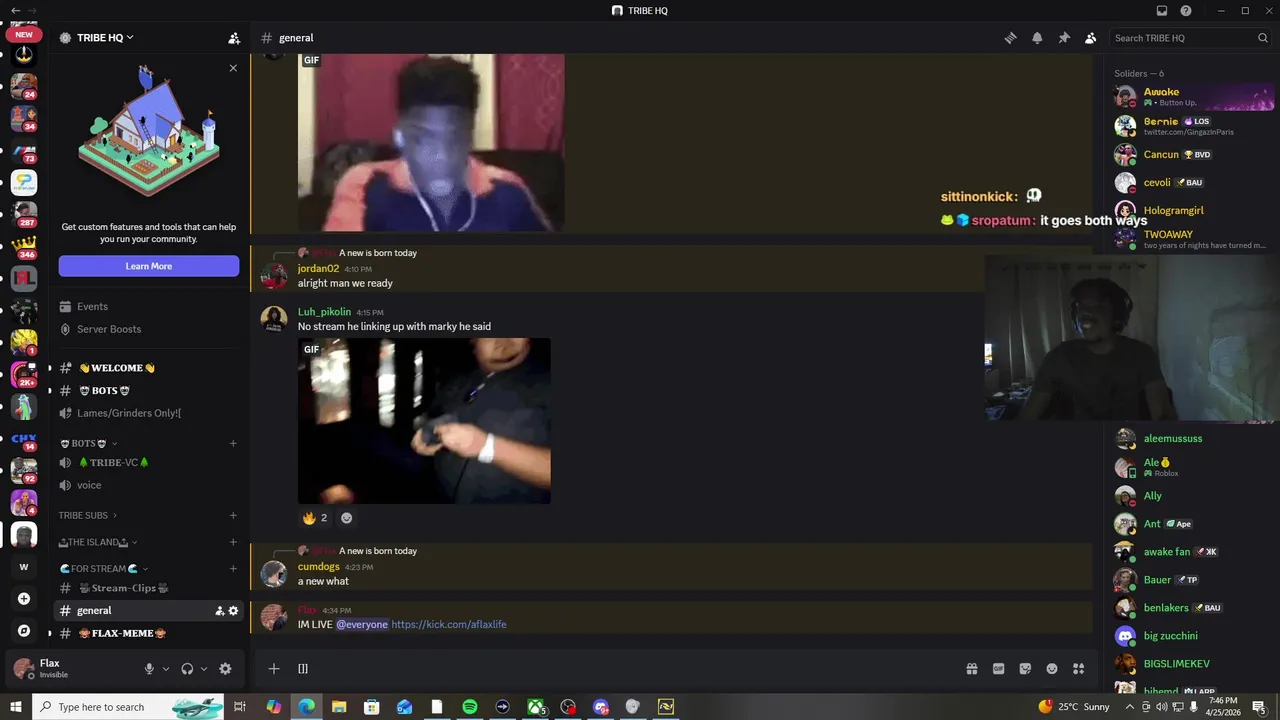Click invite people icon beside TRIBE HQ
The image size is (1280, 720).
[234, 38]
